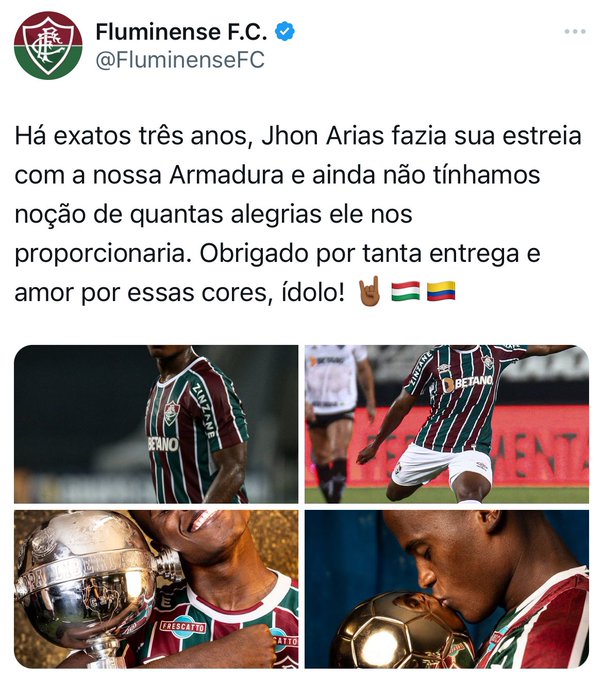
Task: Click the rock hand gesture emoji
Action: pyautogui.click(x=369, y=291)
